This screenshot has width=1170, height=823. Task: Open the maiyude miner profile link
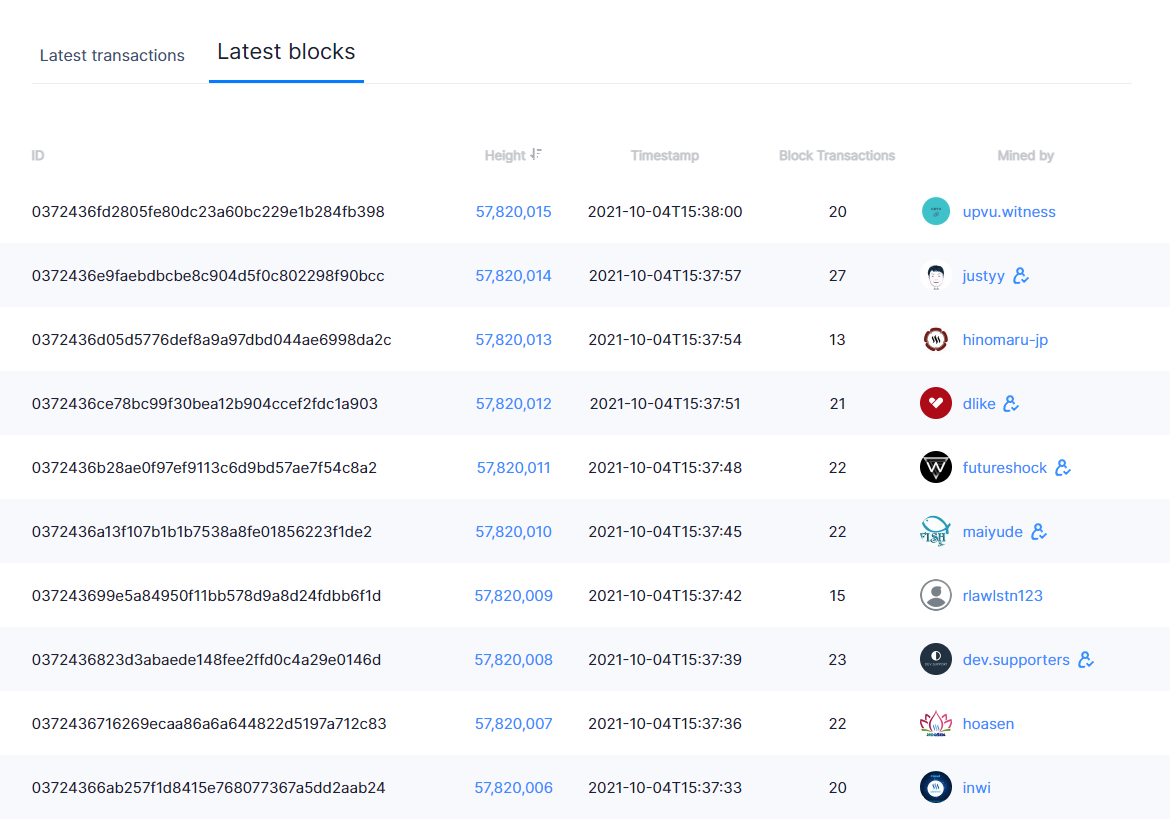point(992,532)
